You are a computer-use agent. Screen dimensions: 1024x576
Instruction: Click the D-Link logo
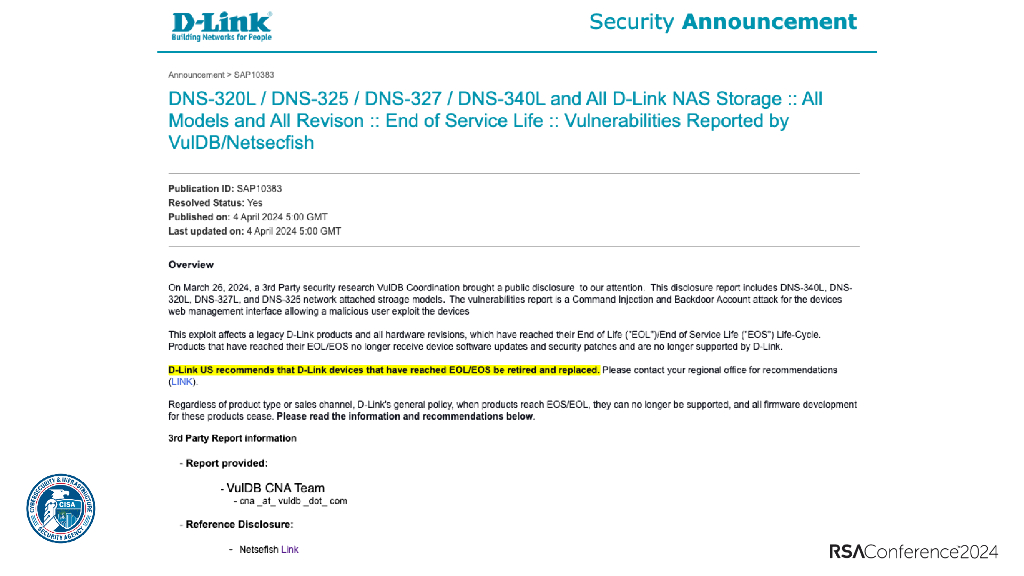(x=221, y=25)
